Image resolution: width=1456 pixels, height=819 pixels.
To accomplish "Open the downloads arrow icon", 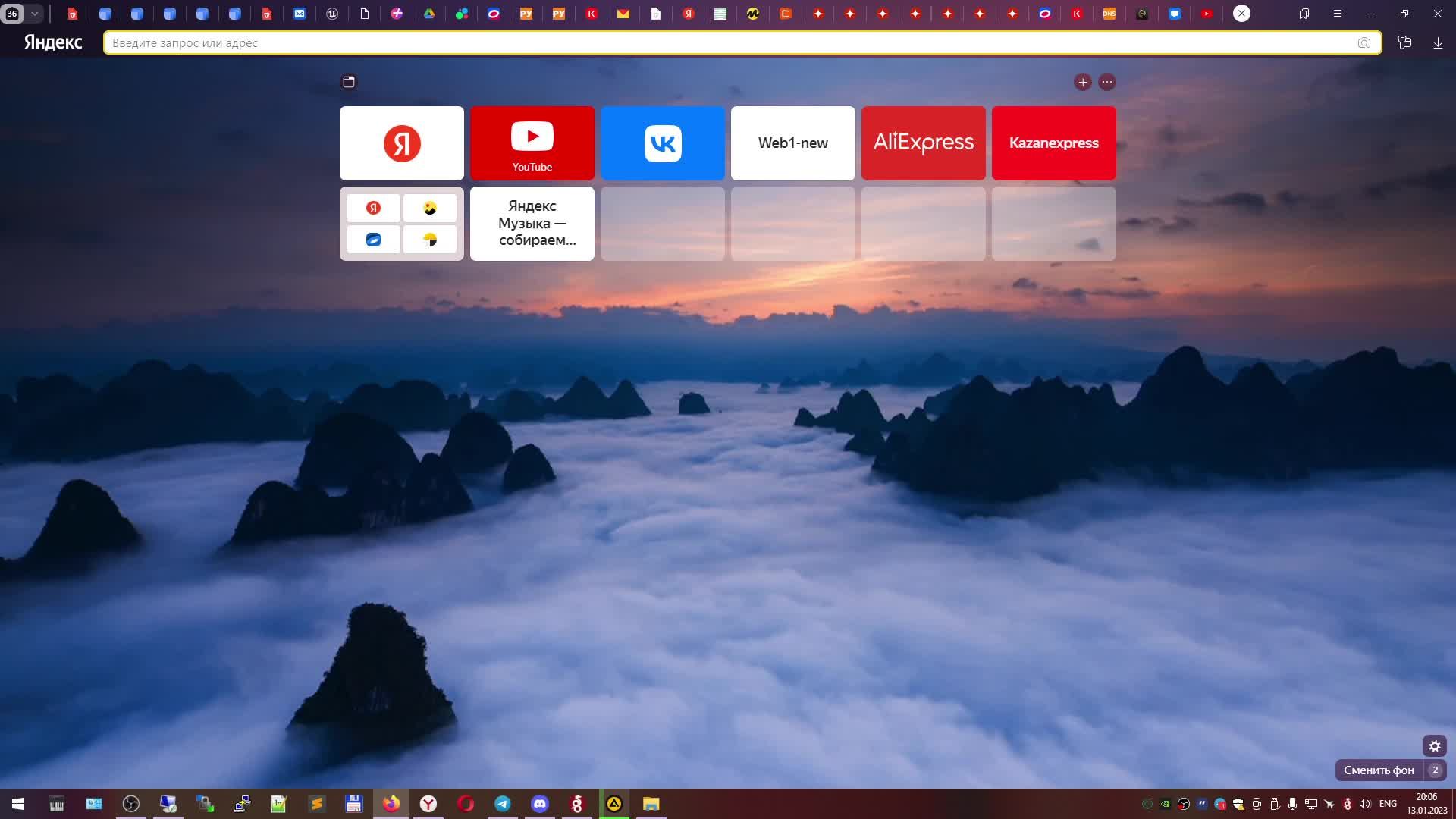I will point(1438,43).
